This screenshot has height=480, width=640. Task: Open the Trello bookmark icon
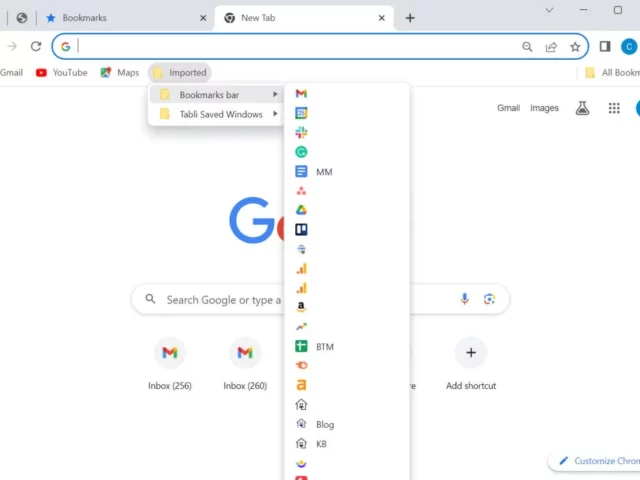click(x=301, y=229)
